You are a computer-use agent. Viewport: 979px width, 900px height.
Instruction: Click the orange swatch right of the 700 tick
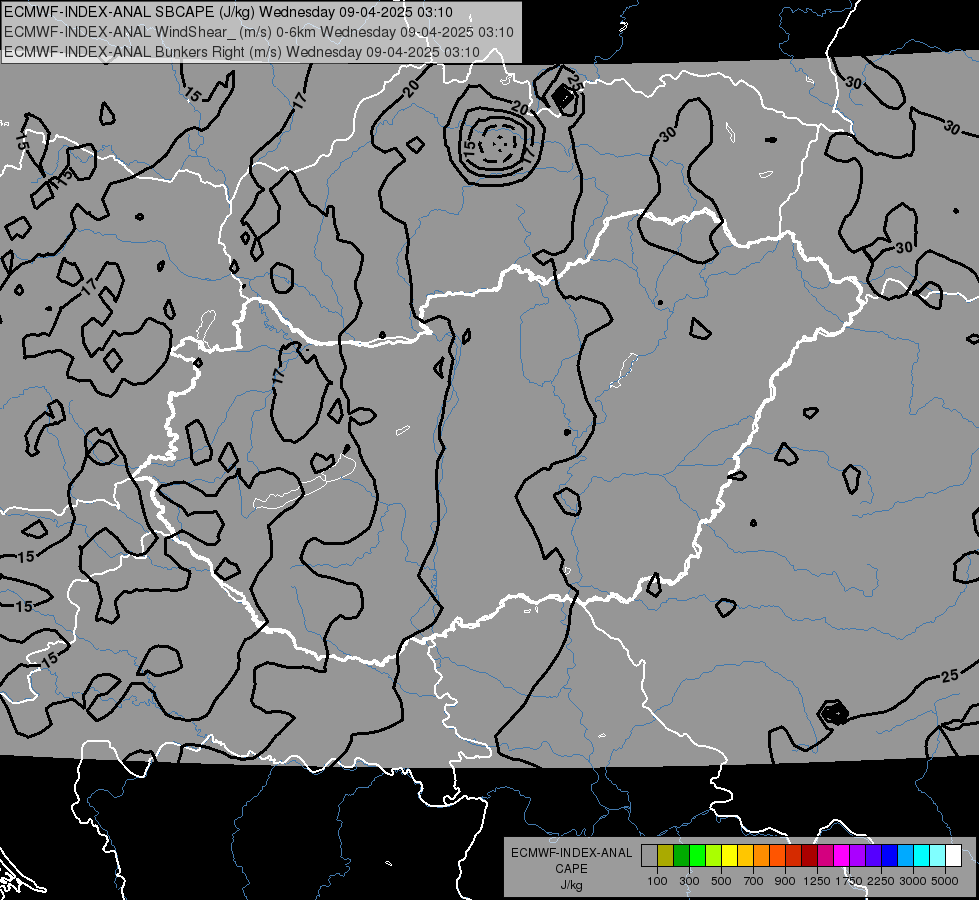761,856
